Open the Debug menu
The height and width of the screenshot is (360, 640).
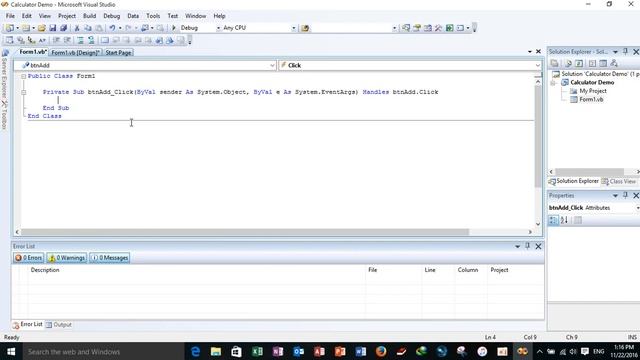pyautogui.click(x=111, y=16)
